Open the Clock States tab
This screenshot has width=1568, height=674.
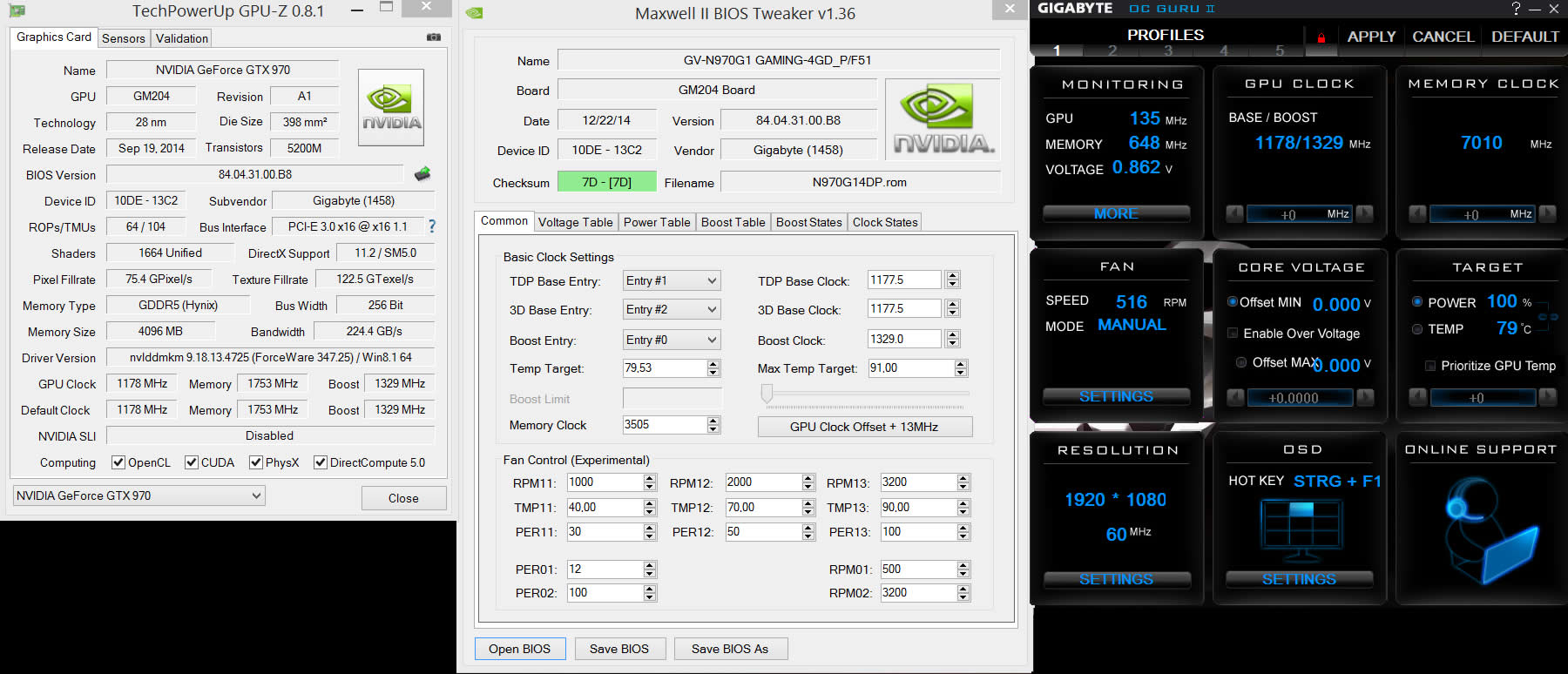885,222
